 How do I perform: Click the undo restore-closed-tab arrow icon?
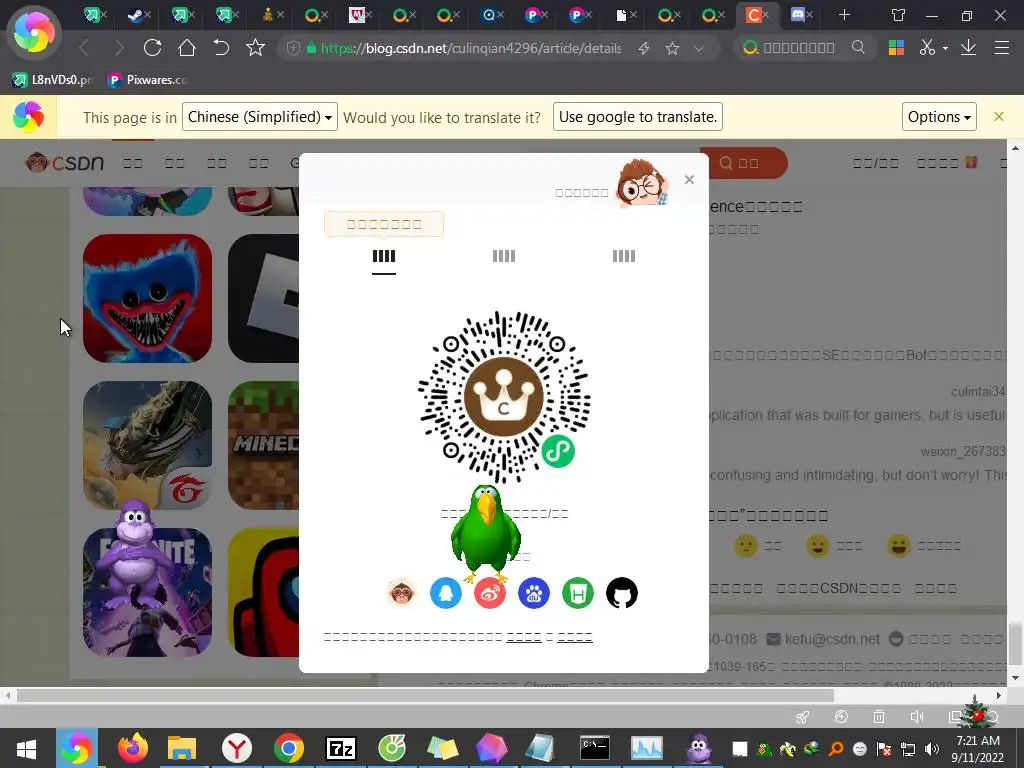[x=221, y=48]
